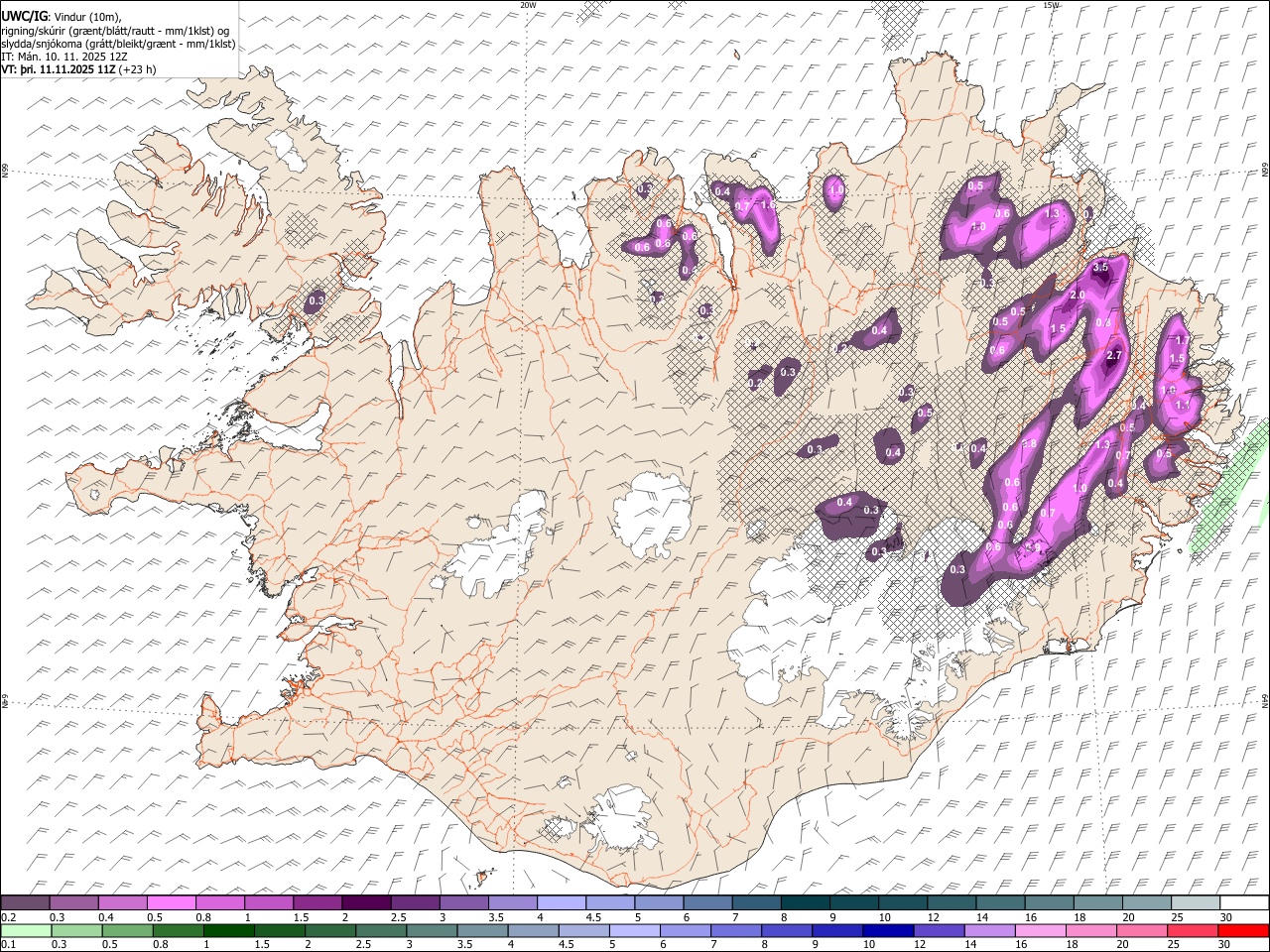Viewport: 1270px width, 952px height.
Task: Click the 15W longitude label at top
Action: tap(1051, 5)
